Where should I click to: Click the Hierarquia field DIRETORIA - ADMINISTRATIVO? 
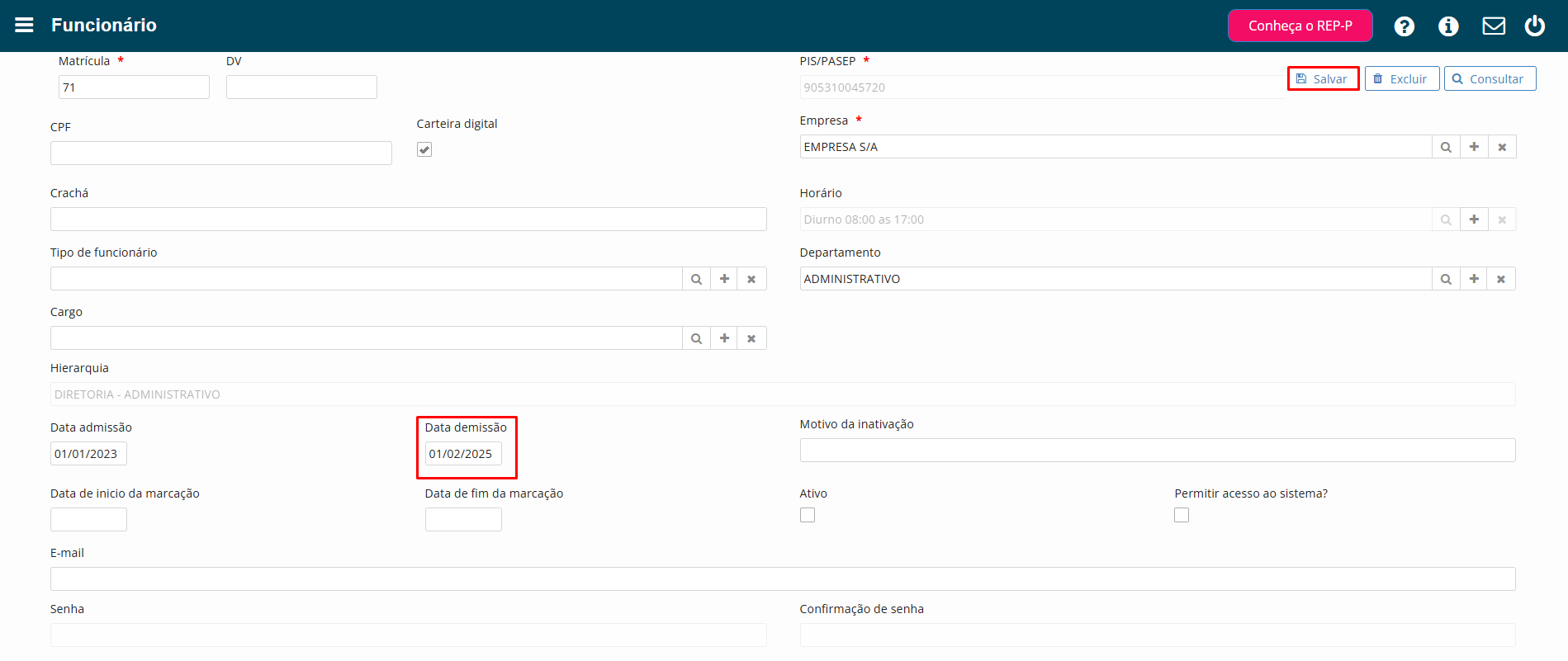(x=783, y=394)
